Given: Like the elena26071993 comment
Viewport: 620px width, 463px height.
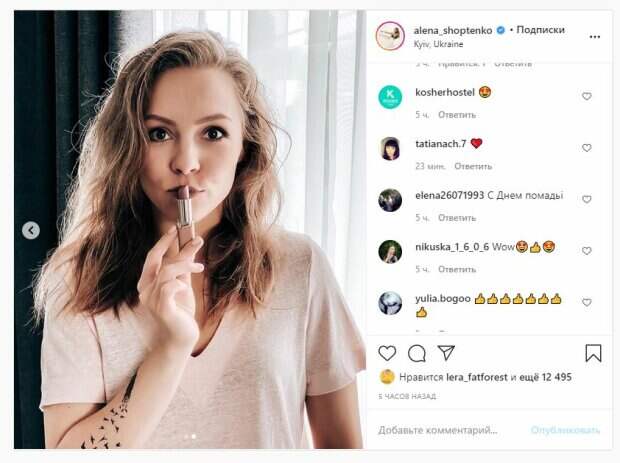Looking at the screenshot, I should [587, 200].
